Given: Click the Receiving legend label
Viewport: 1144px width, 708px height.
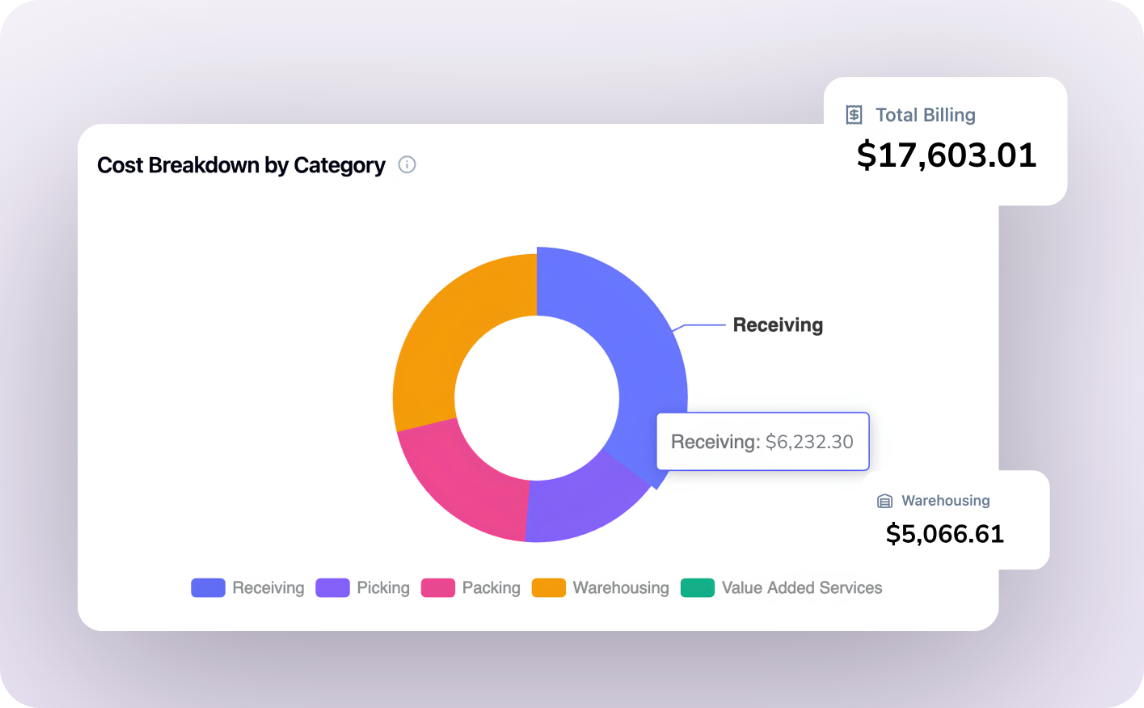Looking at the screenshot, I should click(x=268, y=588).
